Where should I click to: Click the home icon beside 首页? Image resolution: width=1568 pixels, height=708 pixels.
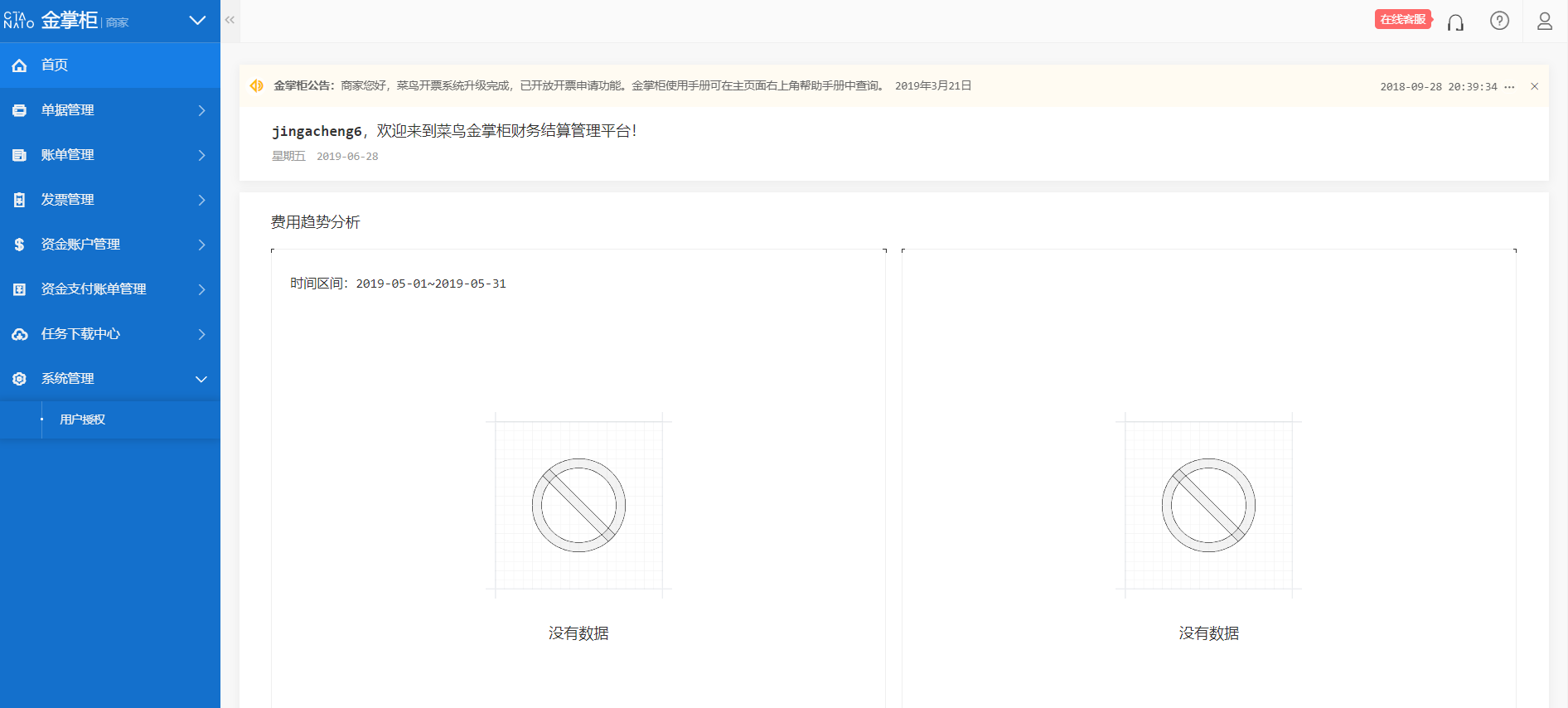[20, 65]
